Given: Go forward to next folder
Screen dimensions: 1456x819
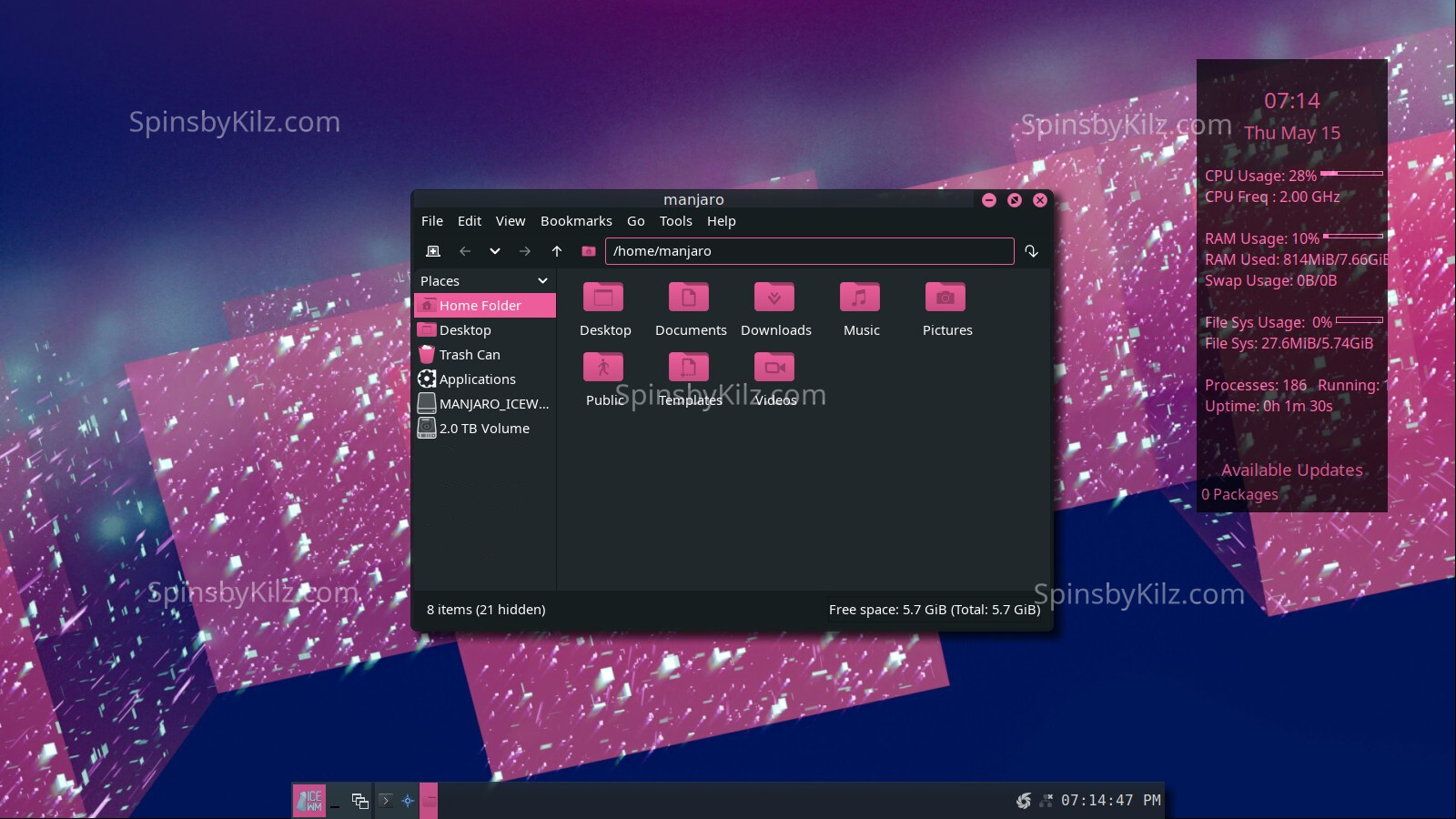Looking at the screenshot, I should [x=525, y=251].
